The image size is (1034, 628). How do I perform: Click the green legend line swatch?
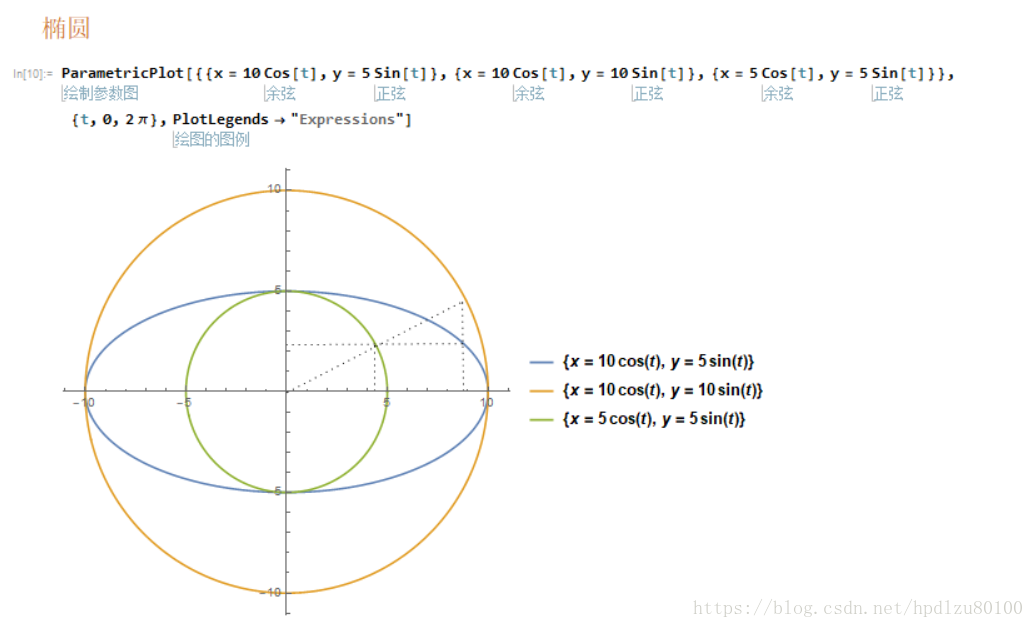coord(541,420)
